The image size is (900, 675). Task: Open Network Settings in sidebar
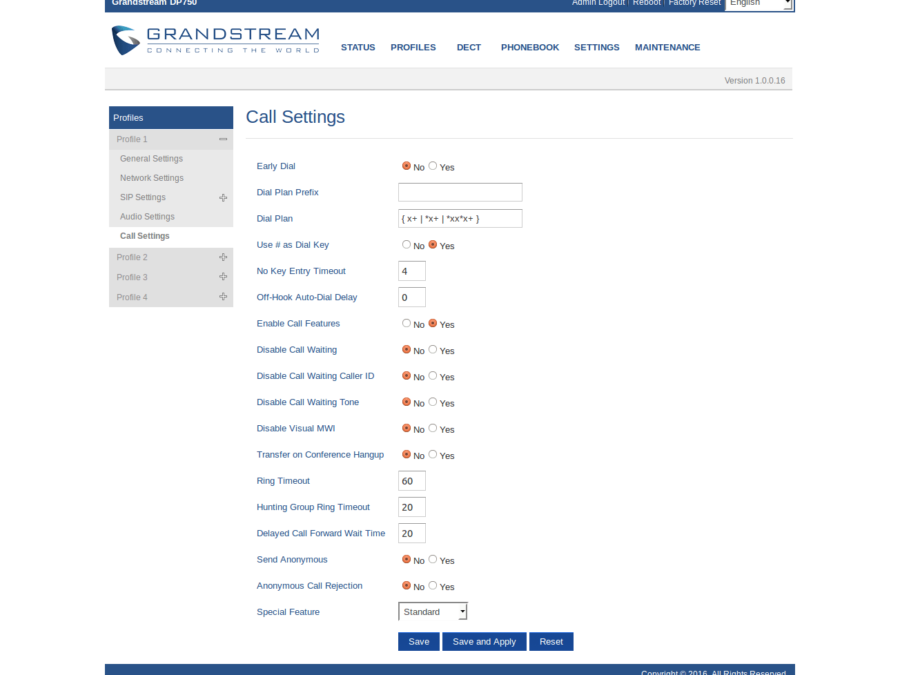point(152,178)
